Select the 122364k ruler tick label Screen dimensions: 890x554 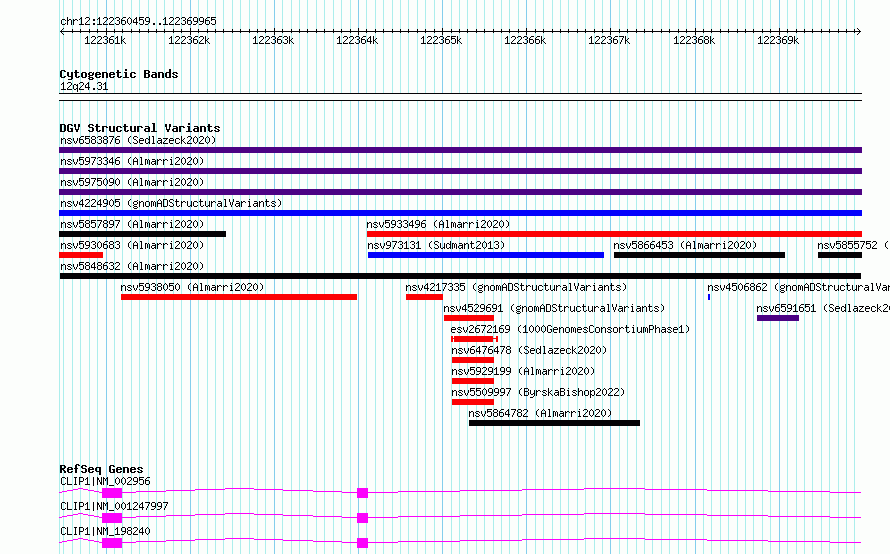[x=357, y=40]
